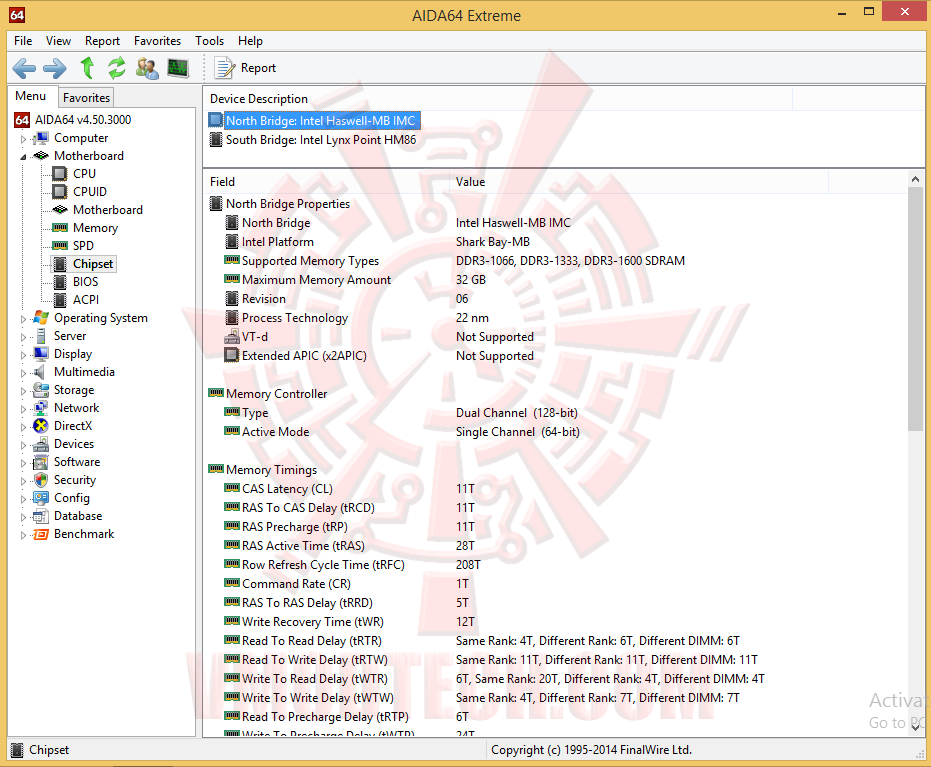
Task: Open the Help menu
Action: pyautogui.click(x=251, y=41)
